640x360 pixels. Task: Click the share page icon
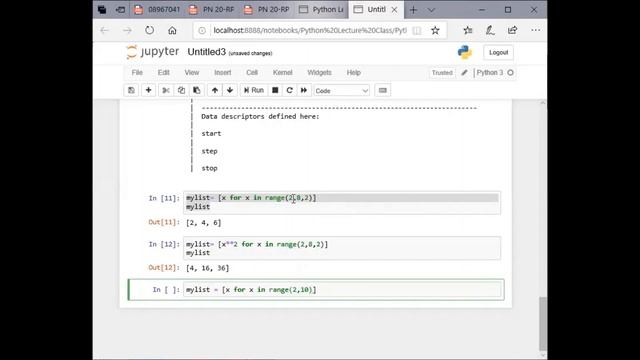(x=513, y=30)
